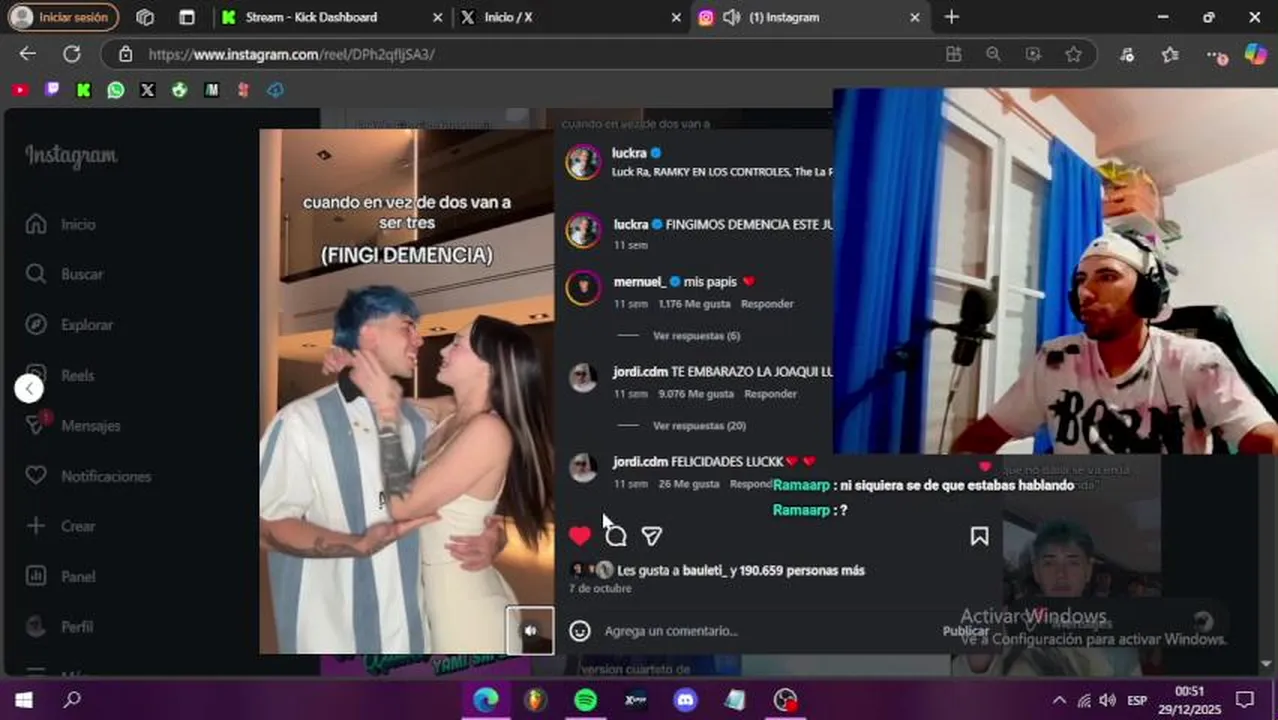Image resolution: width=1278 pixels, height=720 pixels.
Task: Reply to 'TE EMBARAZO LA JOAQUI' comment via Responder
Action: 771,394
